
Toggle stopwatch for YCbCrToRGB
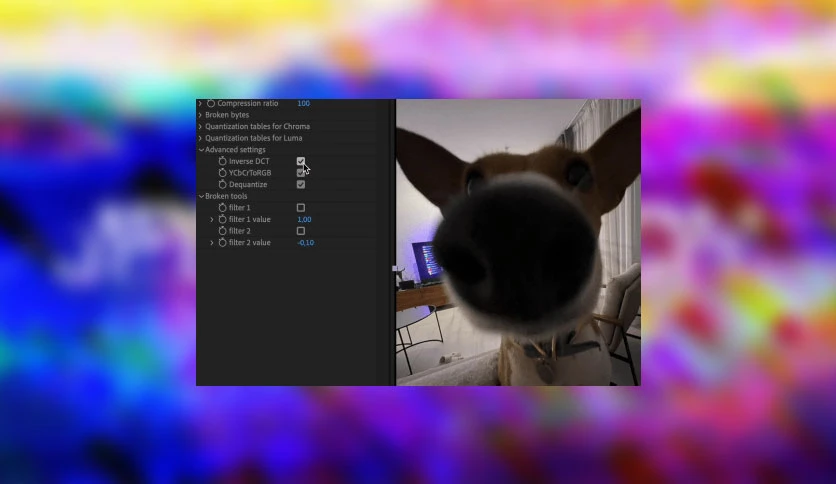click(223, 173)
